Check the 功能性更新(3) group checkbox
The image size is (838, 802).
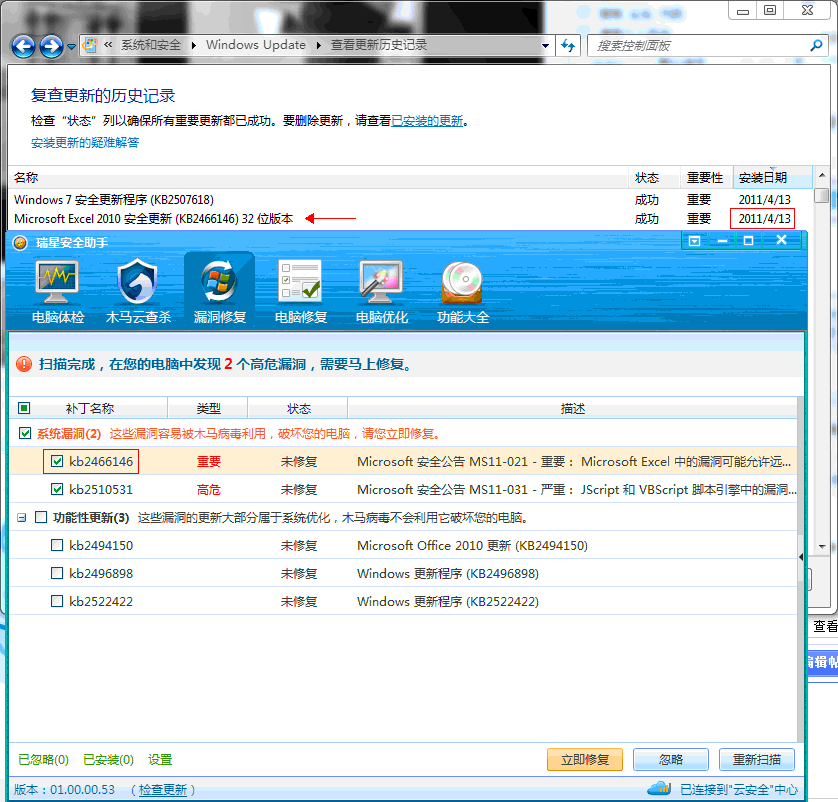point(41,517)
